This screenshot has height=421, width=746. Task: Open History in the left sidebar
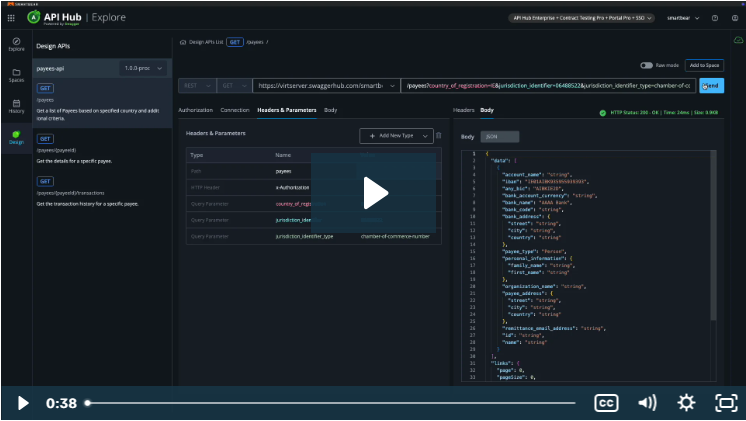point(16,107)
